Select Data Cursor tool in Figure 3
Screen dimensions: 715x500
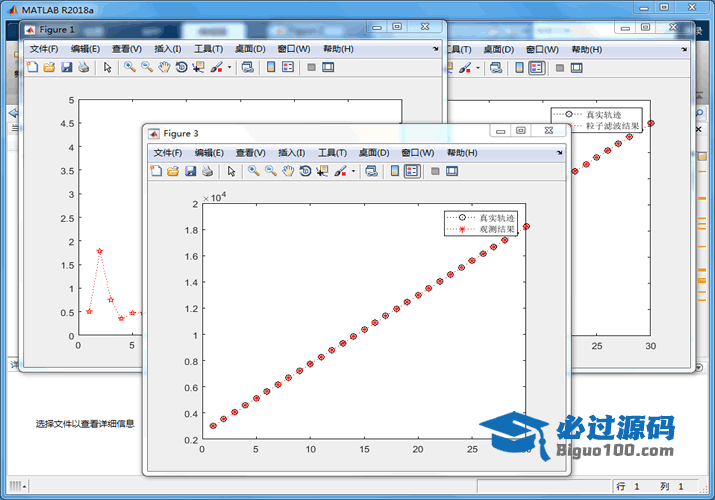coord(322,171)
